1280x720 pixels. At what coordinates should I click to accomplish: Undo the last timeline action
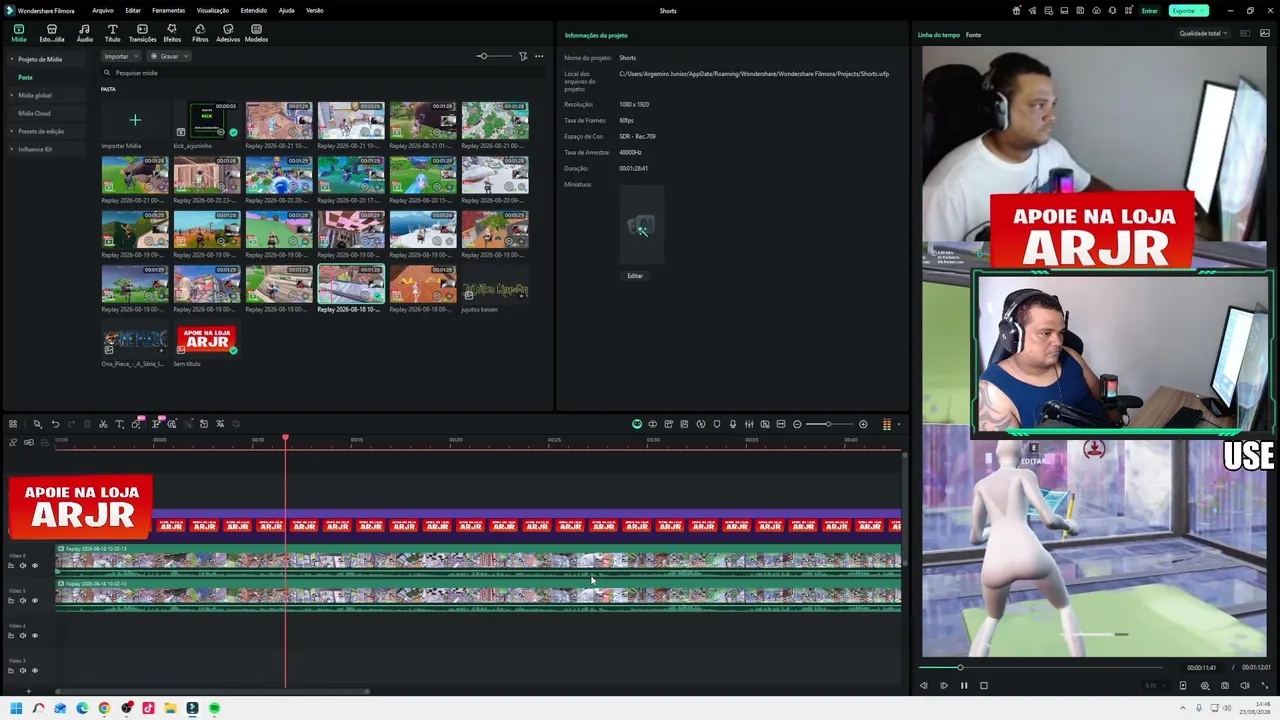(55, 424)
